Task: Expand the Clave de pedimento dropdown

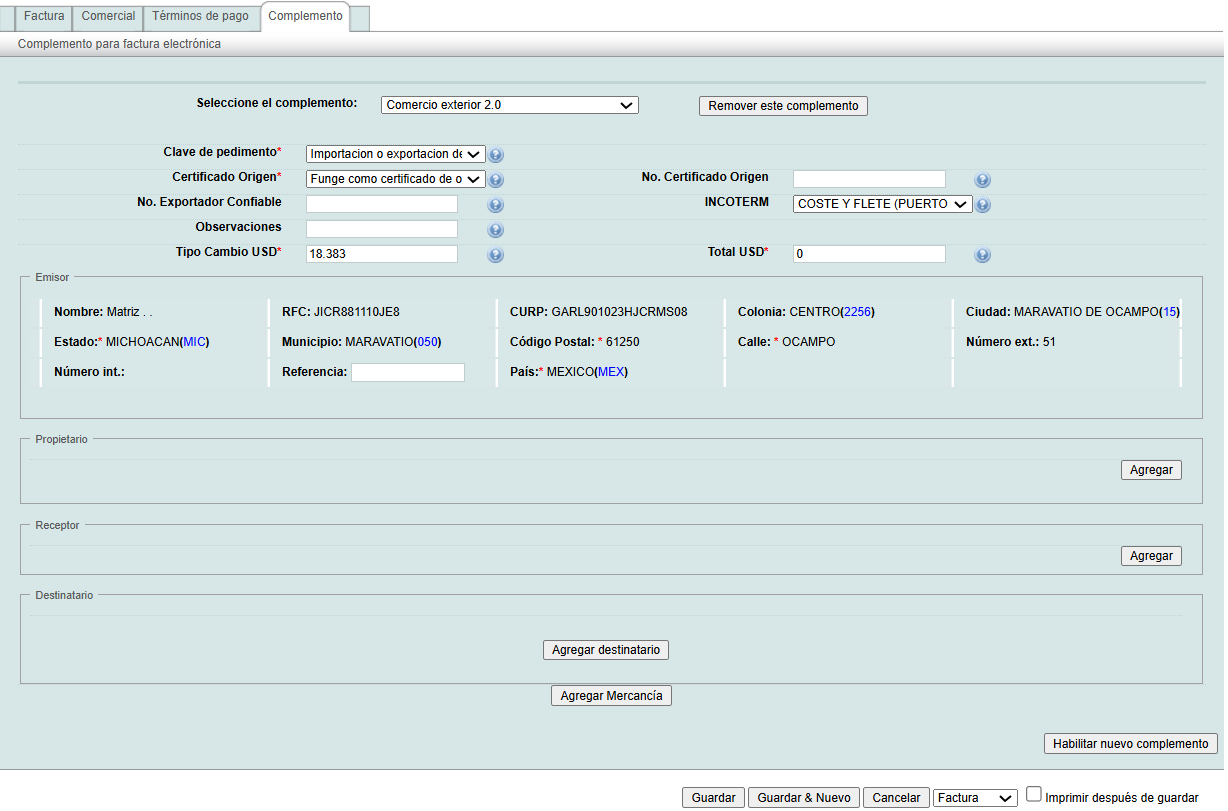Action: [395, 154]
